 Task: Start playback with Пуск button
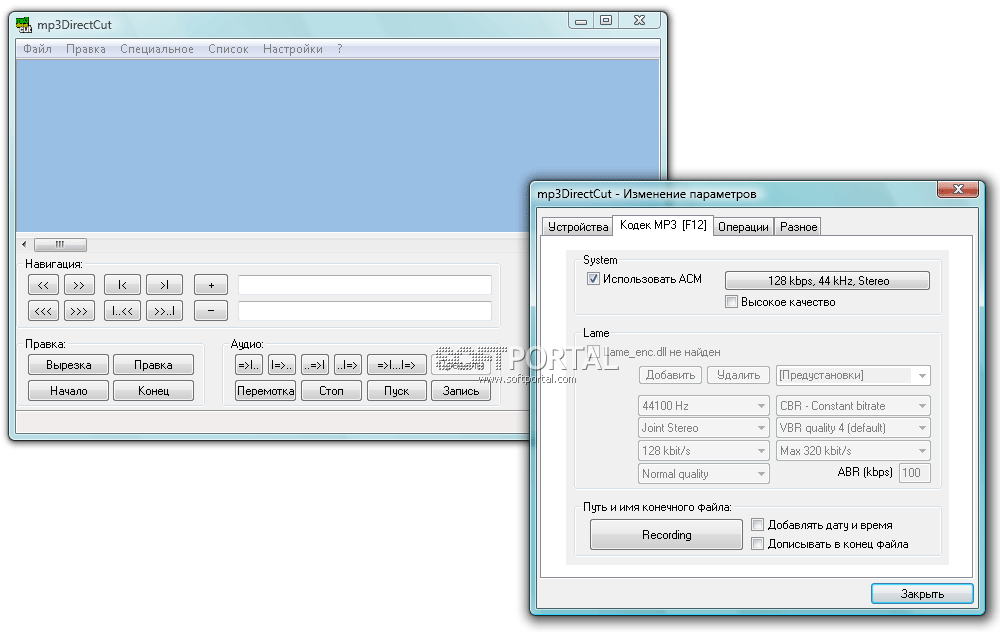397,390
